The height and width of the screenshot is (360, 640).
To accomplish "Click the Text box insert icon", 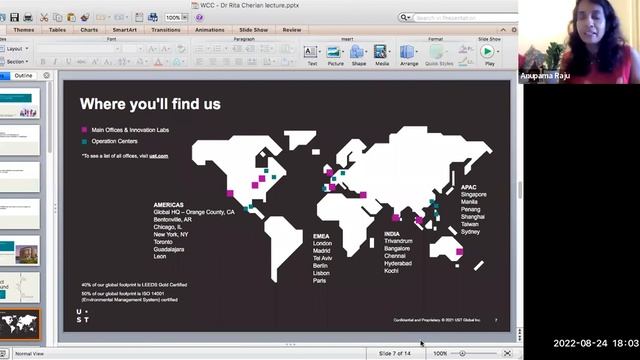I will 310,52.
